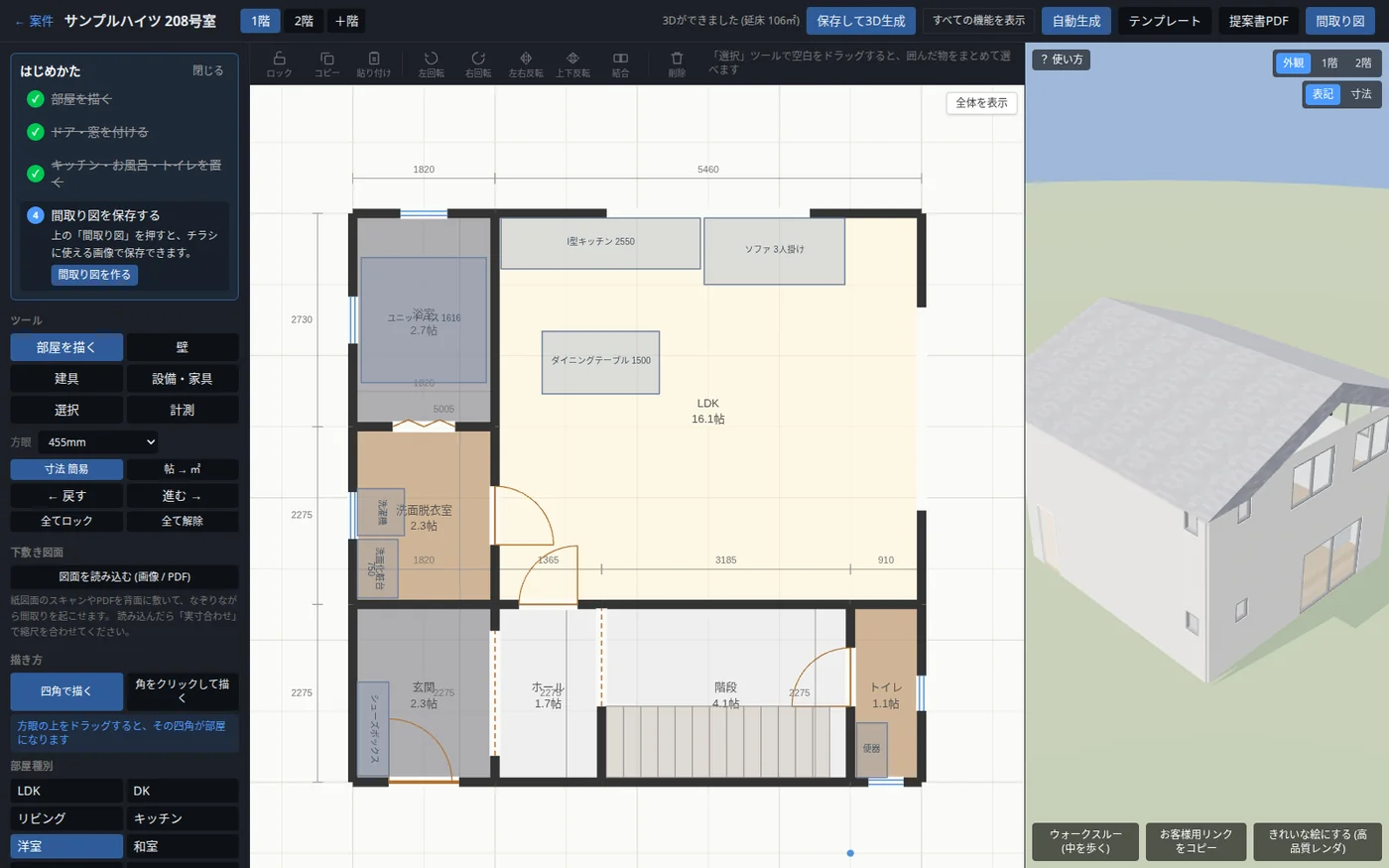Image resolution: width=1389 pixels, height=868 pixels.
Task: Add a floor with the ＋階 button
Action: point(346,21)
